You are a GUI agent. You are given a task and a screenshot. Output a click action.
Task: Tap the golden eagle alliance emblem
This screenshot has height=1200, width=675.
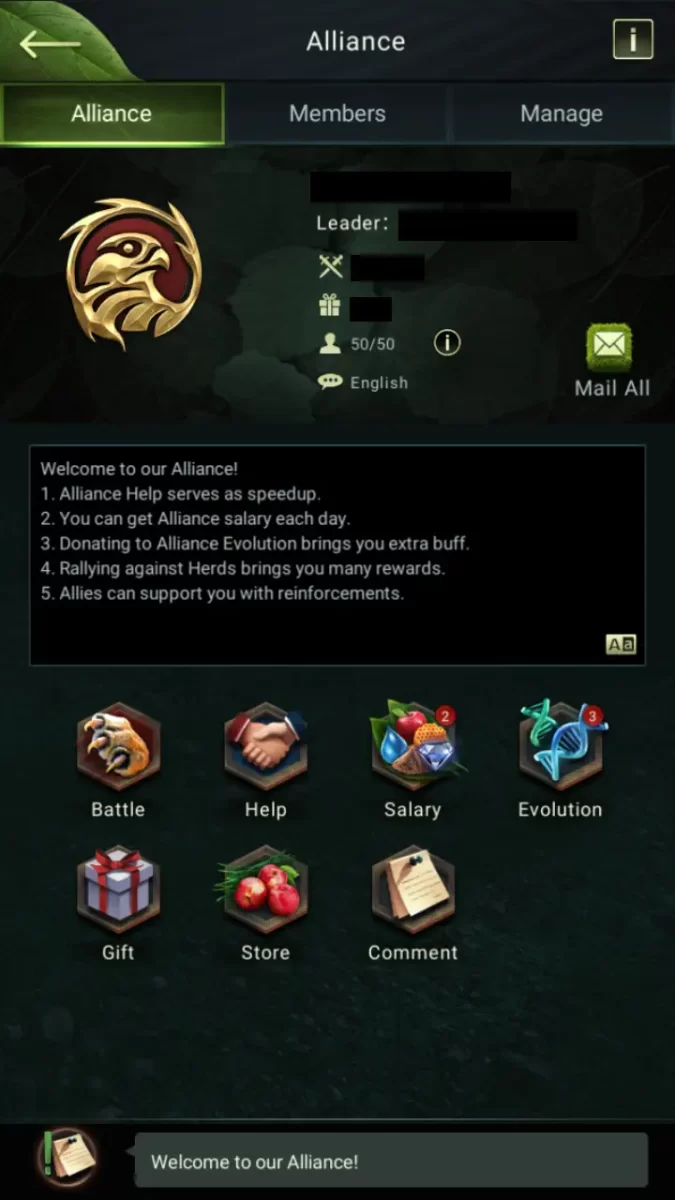tap(130, 272)
